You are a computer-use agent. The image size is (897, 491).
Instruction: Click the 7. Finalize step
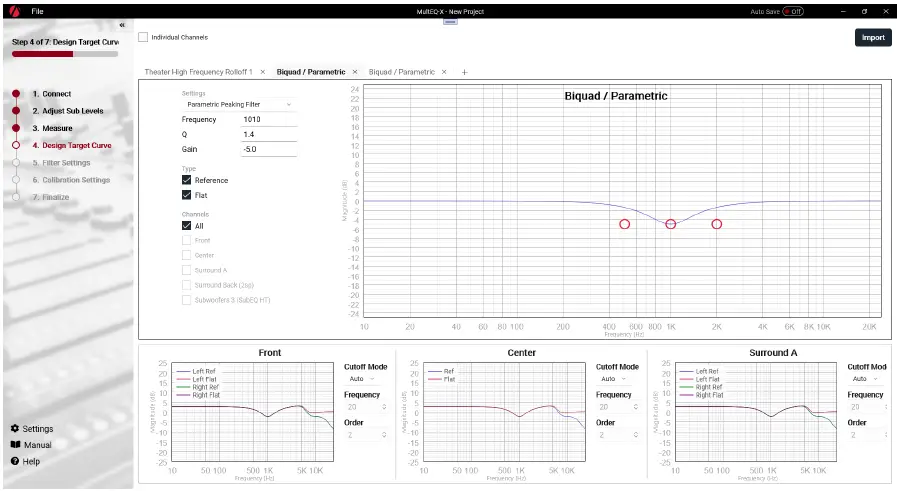[51, 197]
